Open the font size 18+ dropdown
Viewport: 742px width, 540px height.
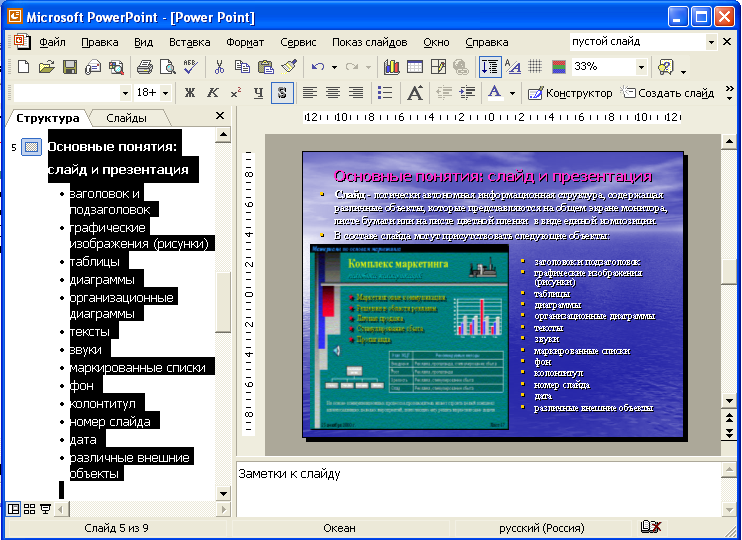point(166,93)
